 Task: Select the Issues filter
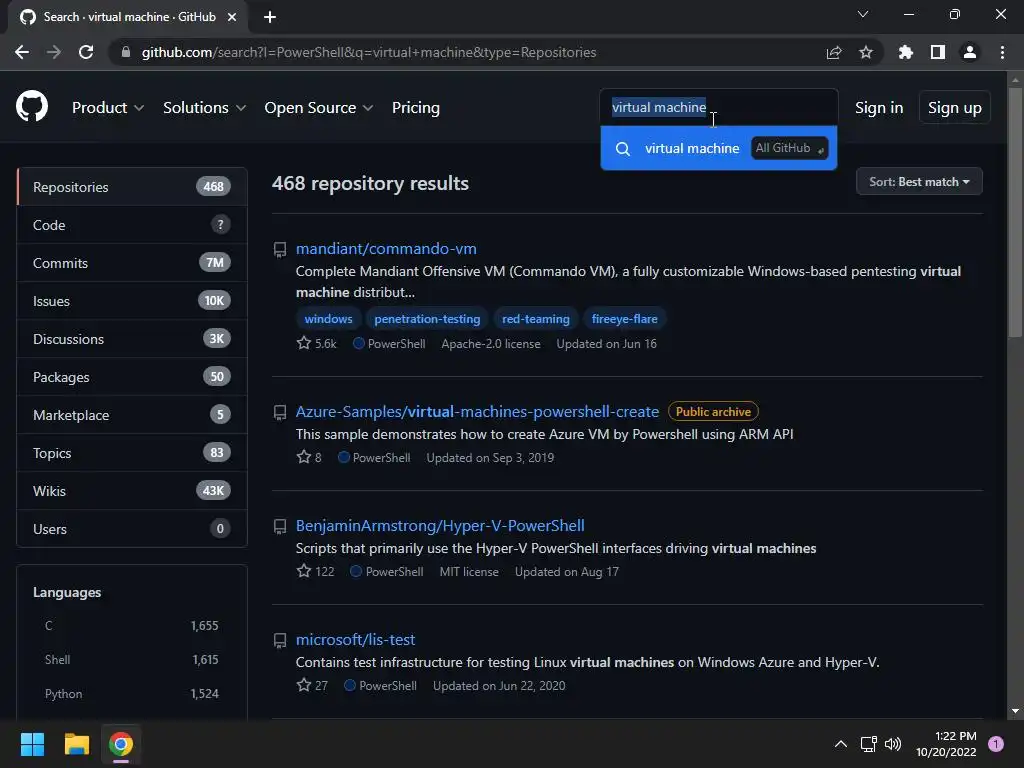point(132,300)
